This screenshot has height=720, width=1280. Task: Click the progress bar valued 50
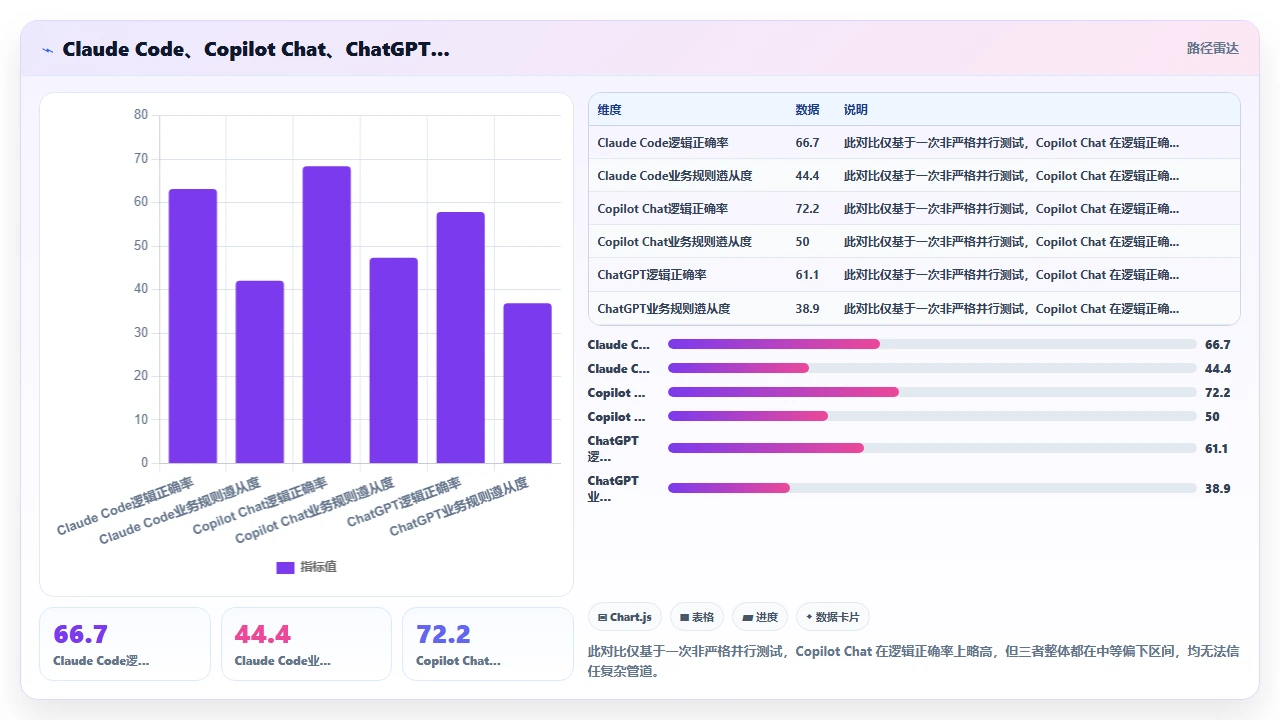pyautogui.click(x=932, y=416)
